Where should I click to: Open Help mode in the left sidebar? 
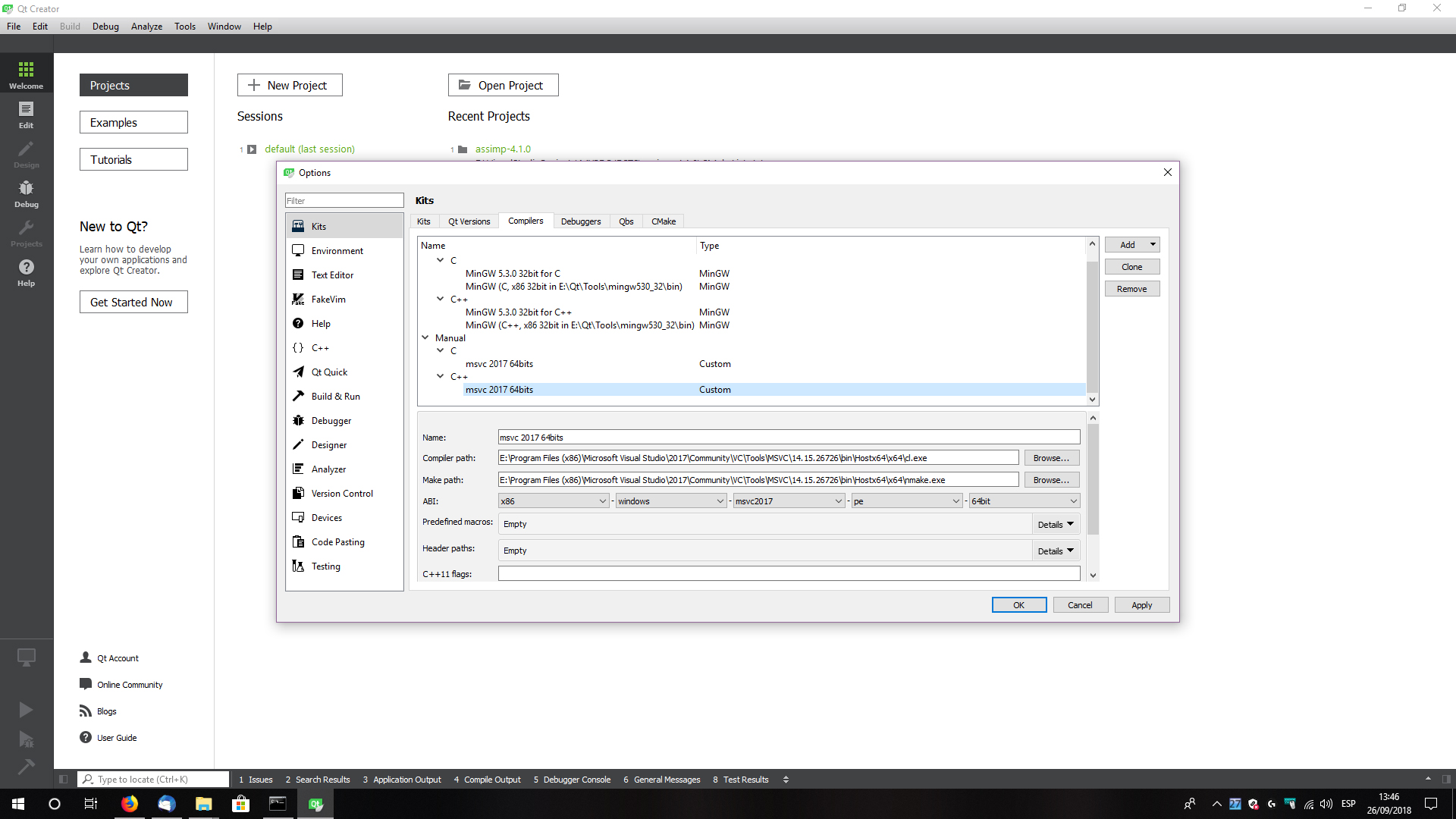27,272
